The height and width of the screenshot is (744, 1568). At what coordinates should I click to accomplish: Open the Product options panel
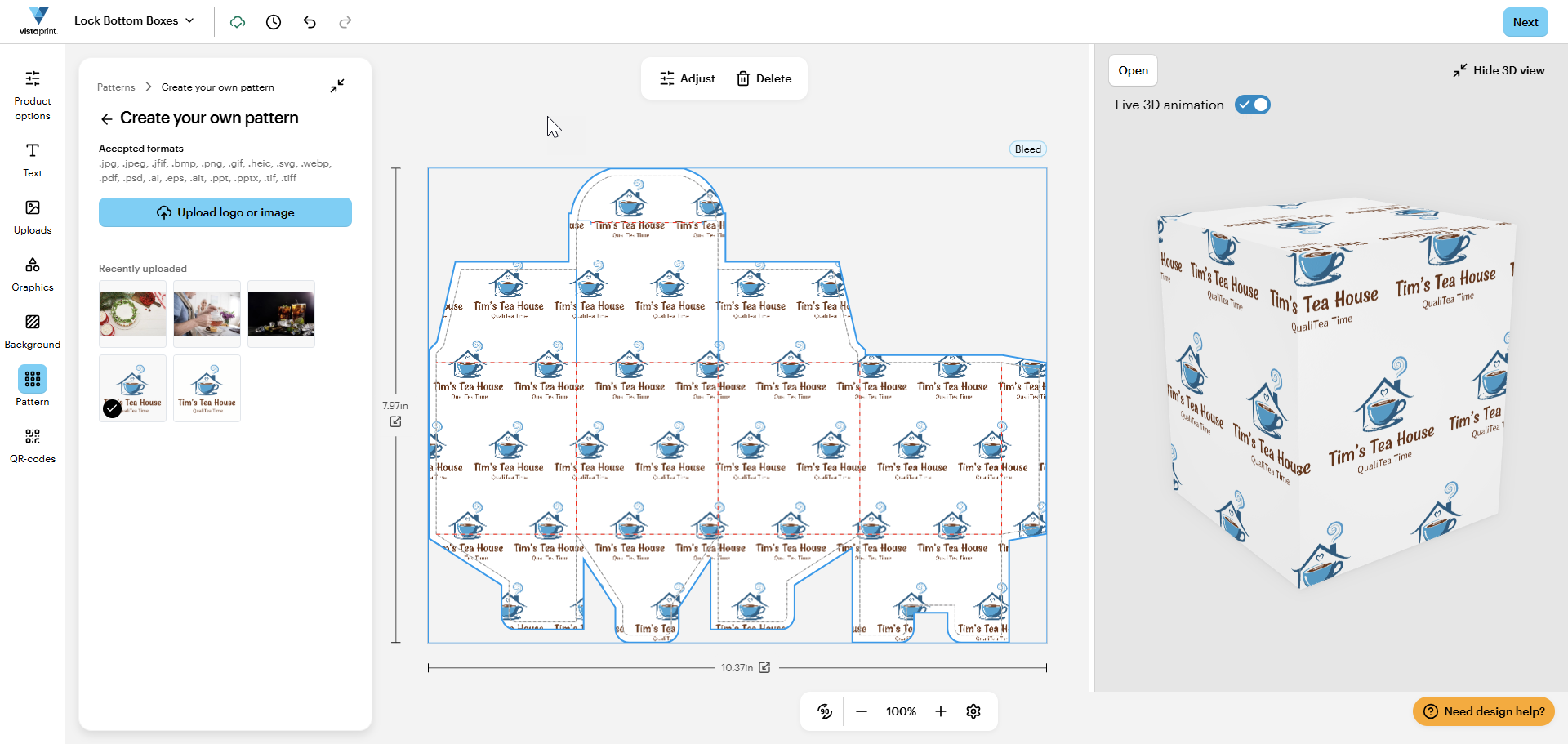click(x=33, y=96)
